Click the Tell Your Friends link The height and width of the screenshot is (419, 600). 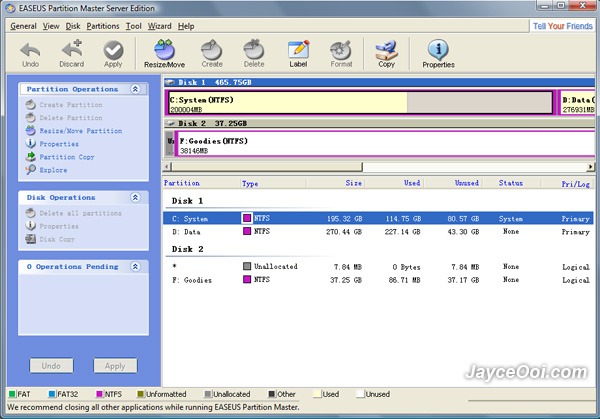(x=562, y=26)
